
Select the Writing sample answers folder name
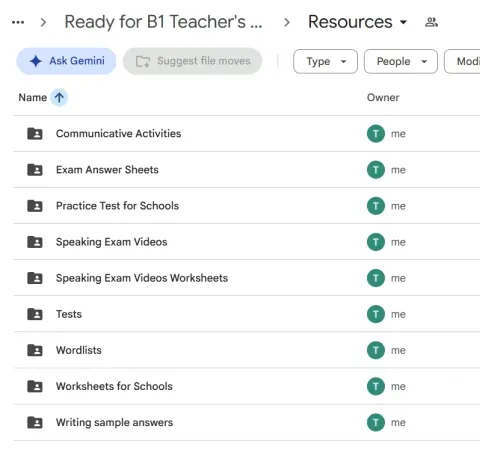[x=114, y=422]
